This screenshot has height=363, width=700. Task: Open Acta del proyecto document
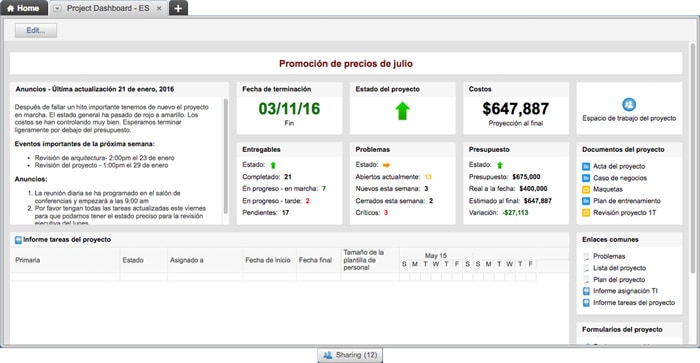coord(619,166)
